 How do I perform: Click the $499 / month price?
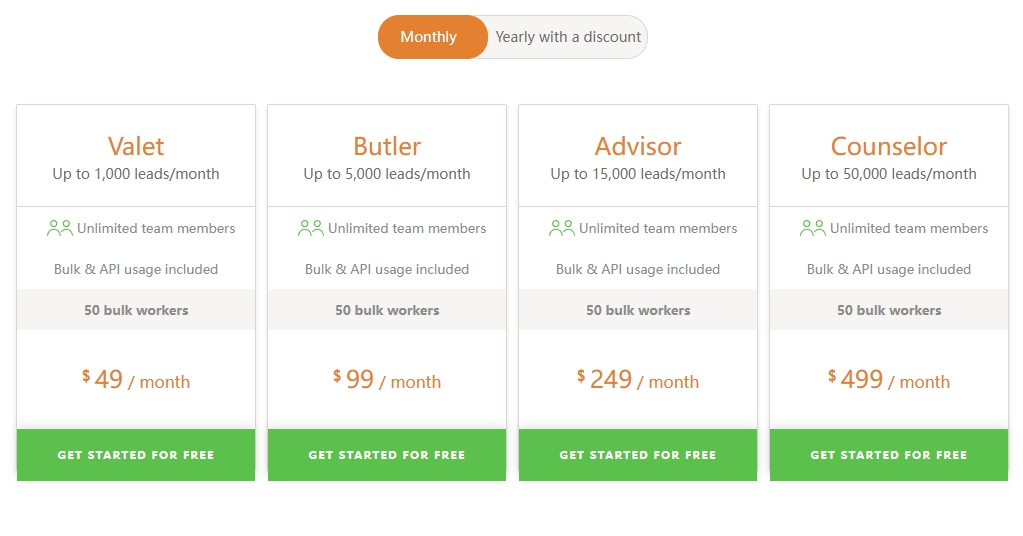tap(889, 380)
